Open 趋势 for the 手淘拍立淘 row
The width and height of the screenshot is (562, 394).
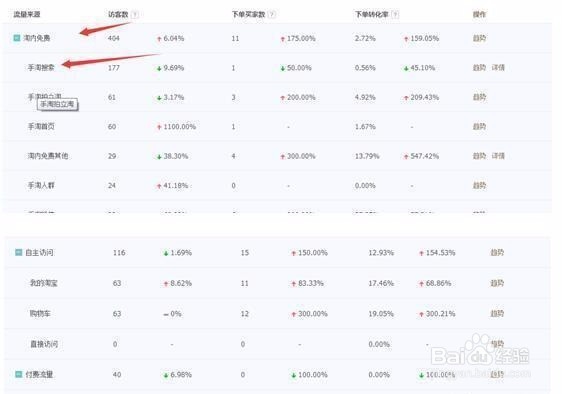(x=479, y=97)
